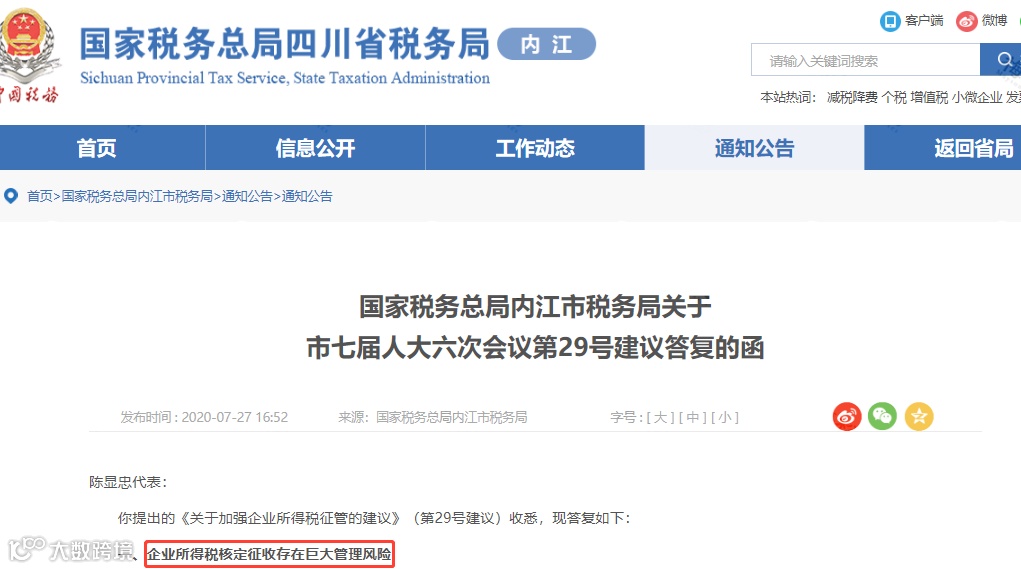1021x569 pixels.
Task: Click the search magnifier button
Action: 1003,60
